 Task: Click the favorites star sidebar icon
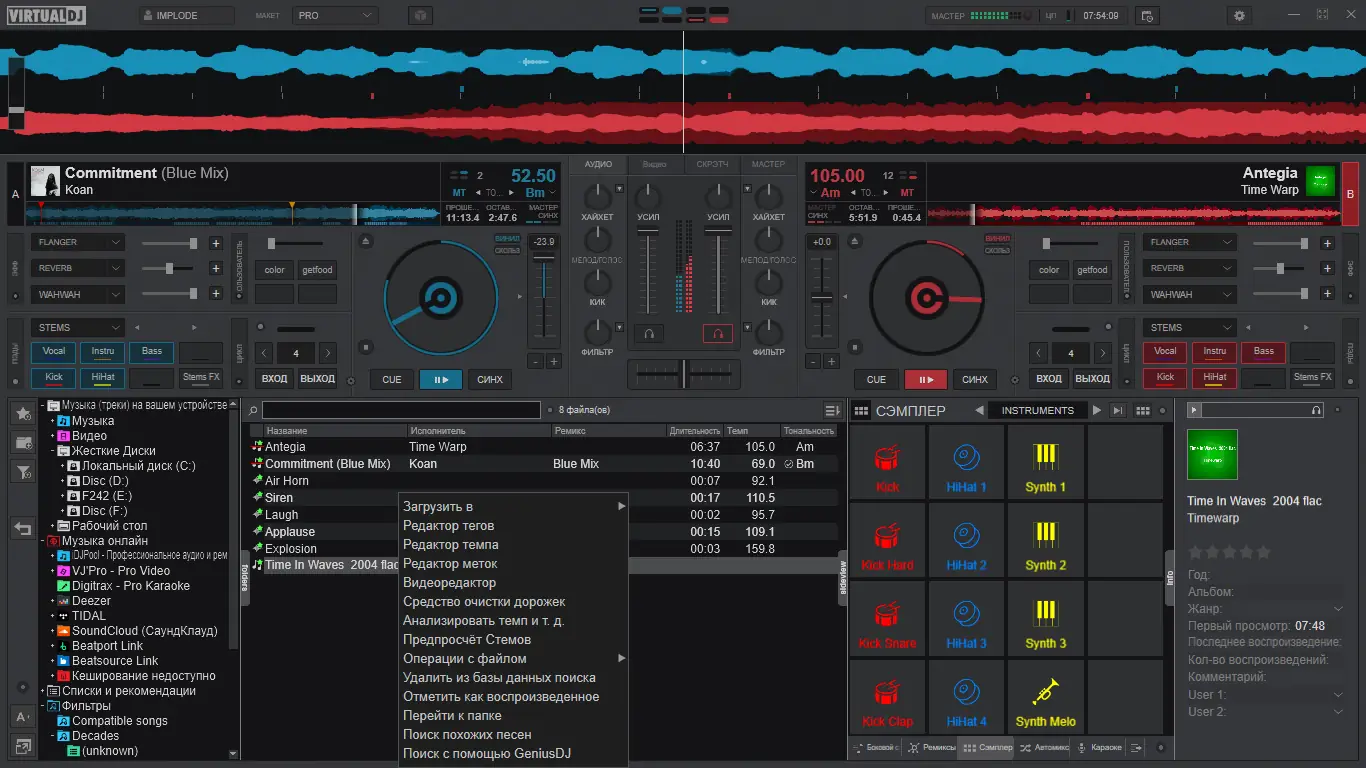22,413
